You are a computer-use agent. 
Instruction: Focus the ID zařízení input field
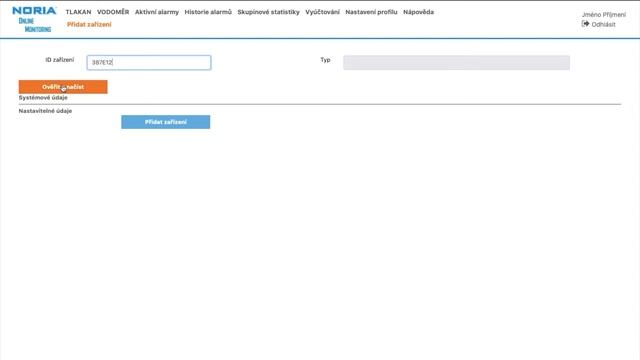(x=149, y=62)
